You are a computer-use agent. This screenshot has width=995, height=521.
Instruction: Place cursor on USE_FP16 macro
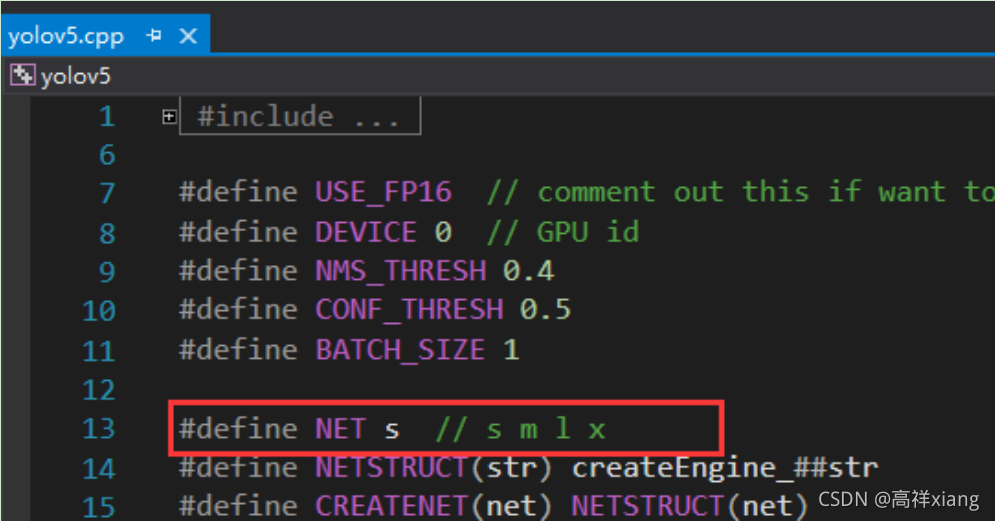(x=383, y=192)
